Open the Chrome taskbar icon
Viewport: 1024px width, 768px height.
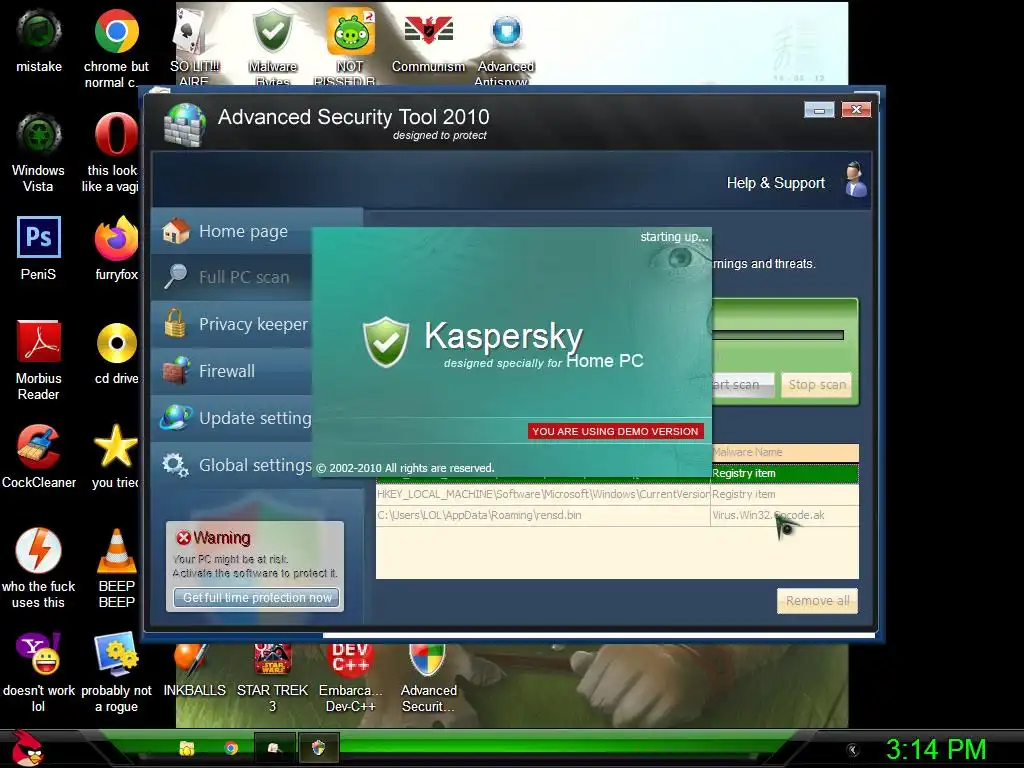(x=231, y=748)
